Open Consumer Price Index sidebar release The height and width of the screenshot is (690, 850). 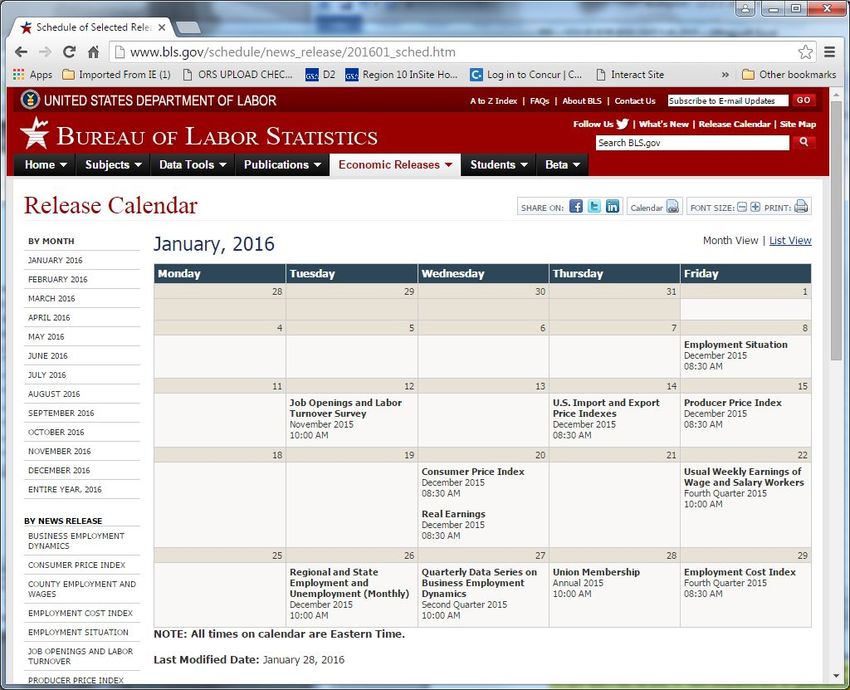(x=76, y=565)
